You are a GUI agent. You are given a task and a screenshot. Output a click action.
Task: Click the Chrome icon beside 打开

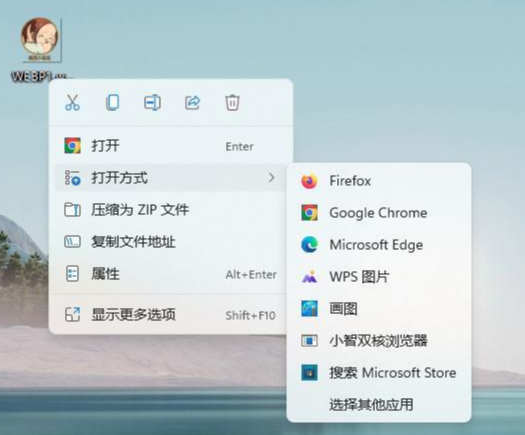coord(73,146)
